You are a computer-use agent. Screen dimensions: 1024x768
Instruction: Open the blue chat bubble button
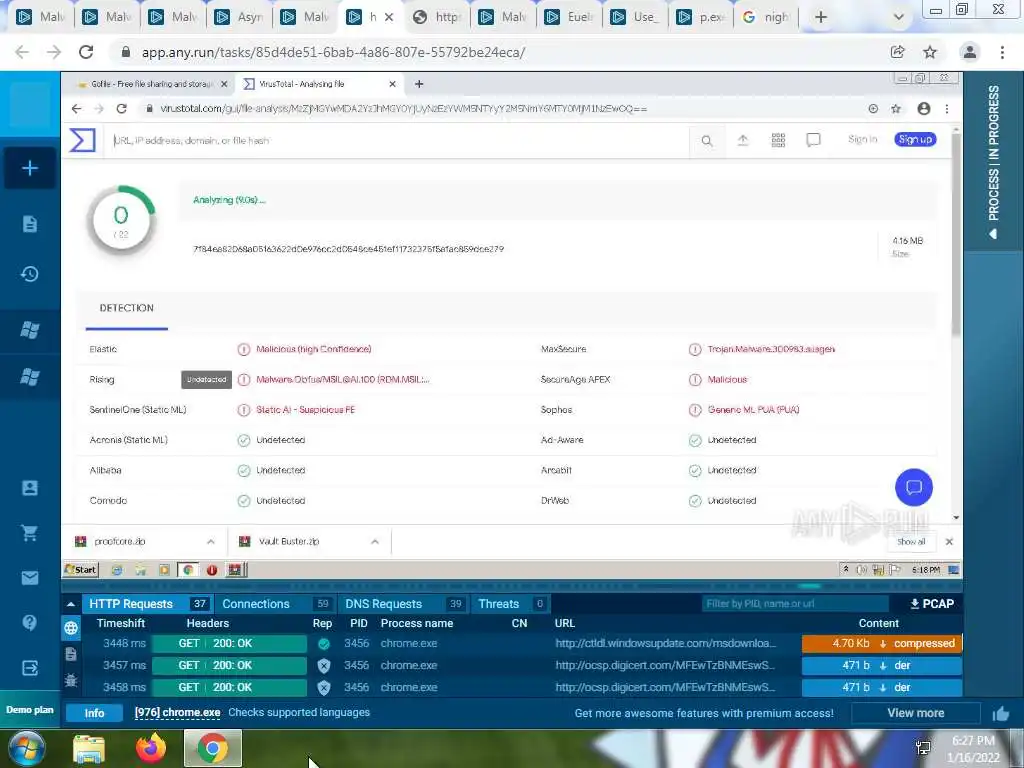[x=914, y=487]
